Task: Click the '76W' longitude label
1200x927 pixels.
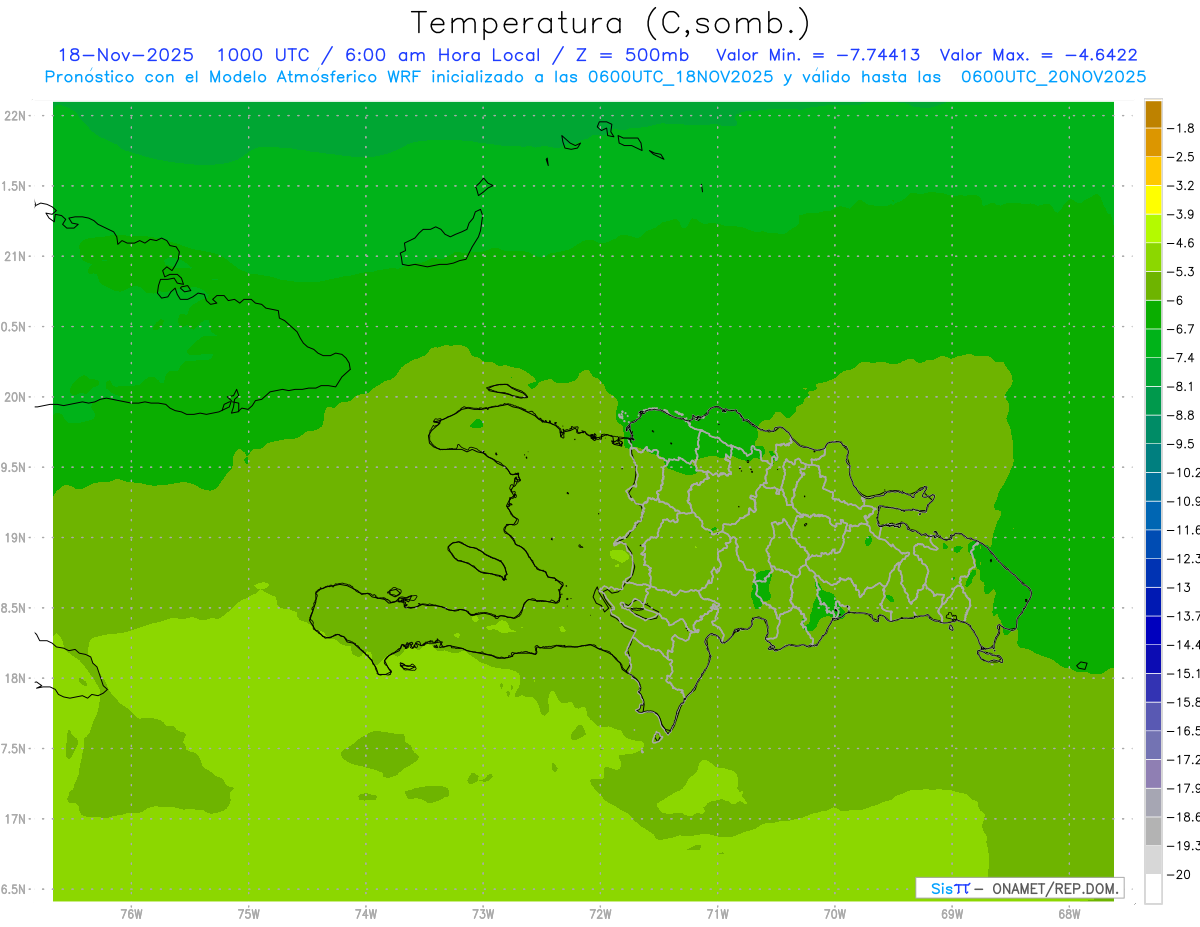Action: (131, 914)
